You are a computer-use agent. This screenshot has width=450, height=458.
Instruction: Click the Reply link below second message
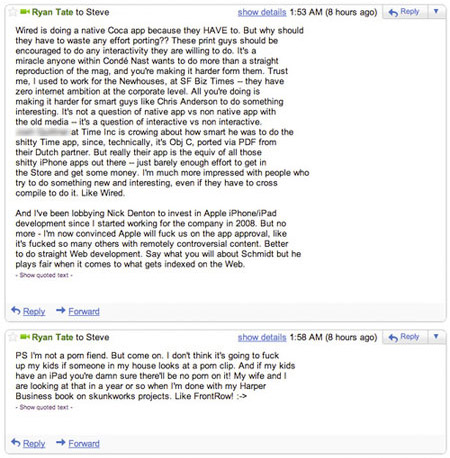pos(34,444)
